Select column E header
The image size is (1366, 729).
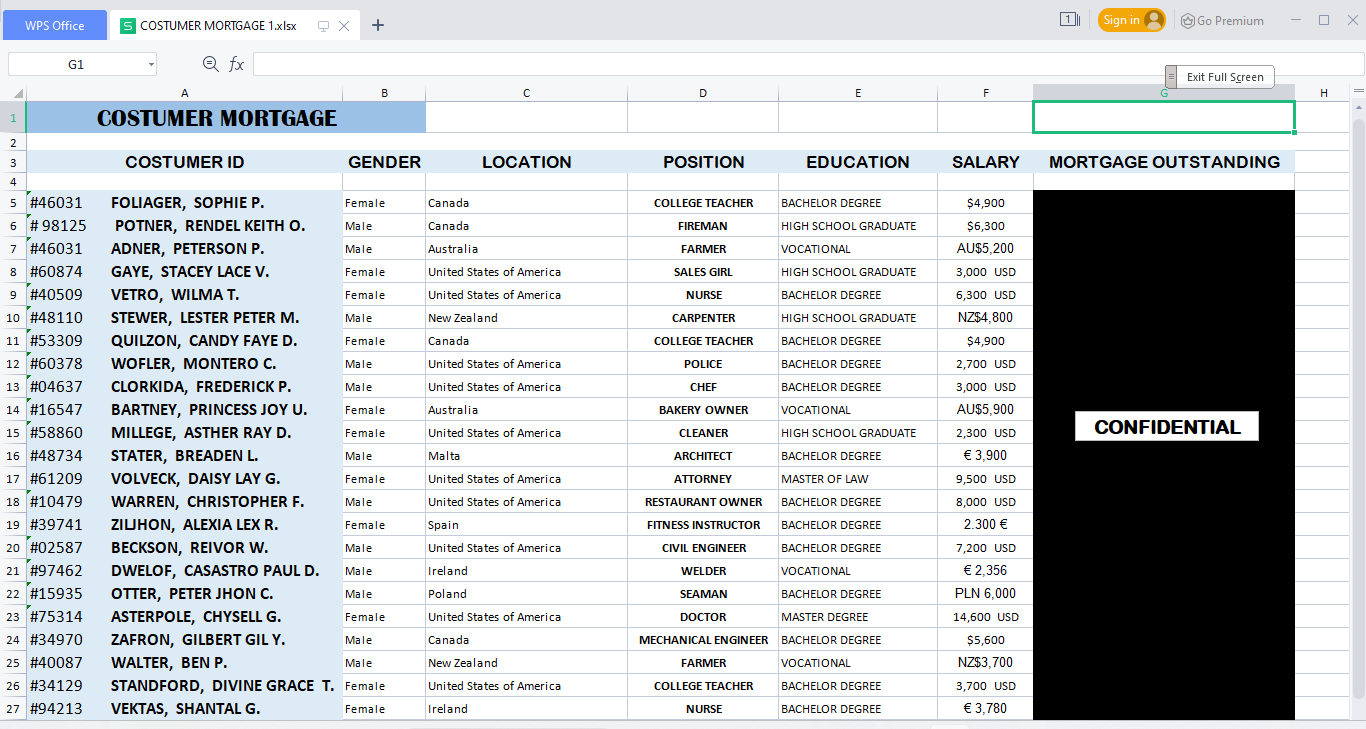point(858,93)
